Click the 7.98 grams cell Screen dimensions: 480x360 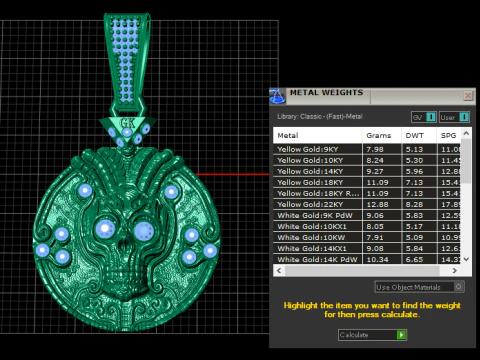tap(382, 149)
